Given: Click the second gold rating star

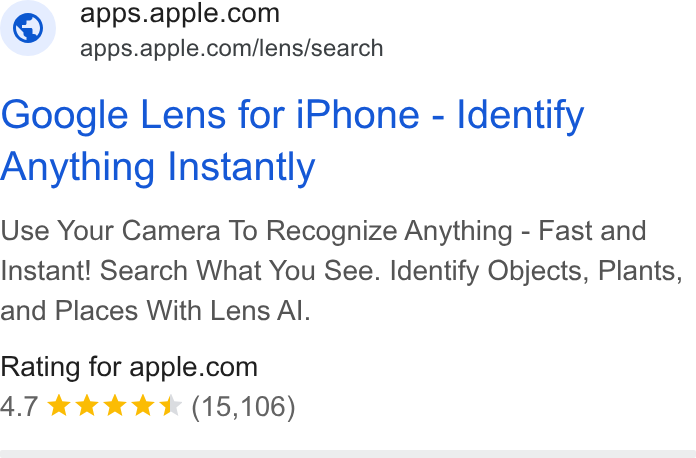Looking at the screenshot, I should click(87, 406).
